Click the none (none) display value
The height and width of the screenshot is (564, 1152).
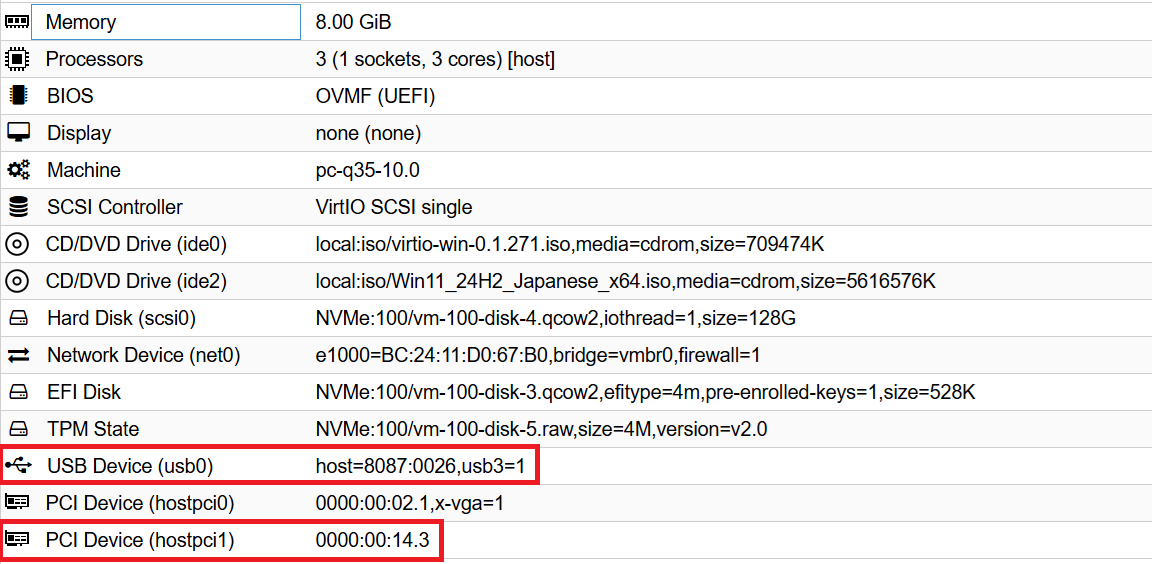click(x=367, y=133)
